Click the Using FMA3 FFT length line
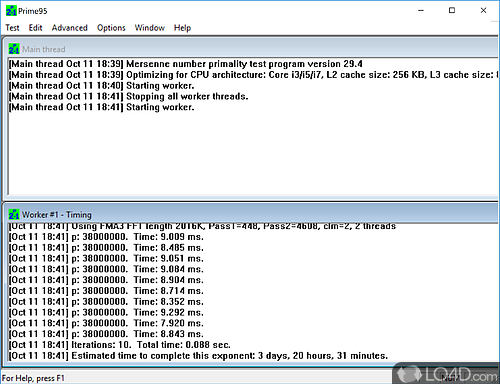Viewport: 500px width, 384px height. pyautogui.click(x=202, y=227)
